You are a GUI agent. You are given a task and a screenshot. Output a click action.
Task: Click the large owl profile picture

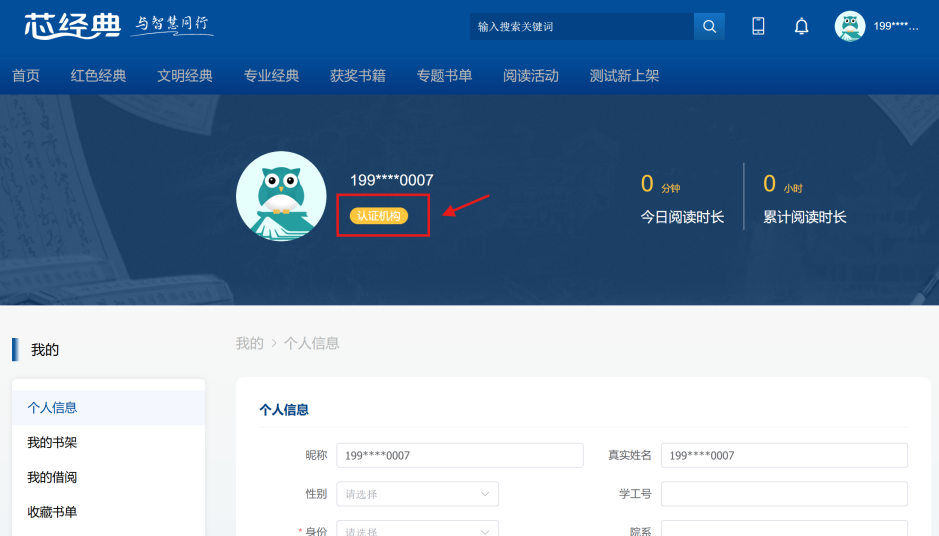pos(281,196)
